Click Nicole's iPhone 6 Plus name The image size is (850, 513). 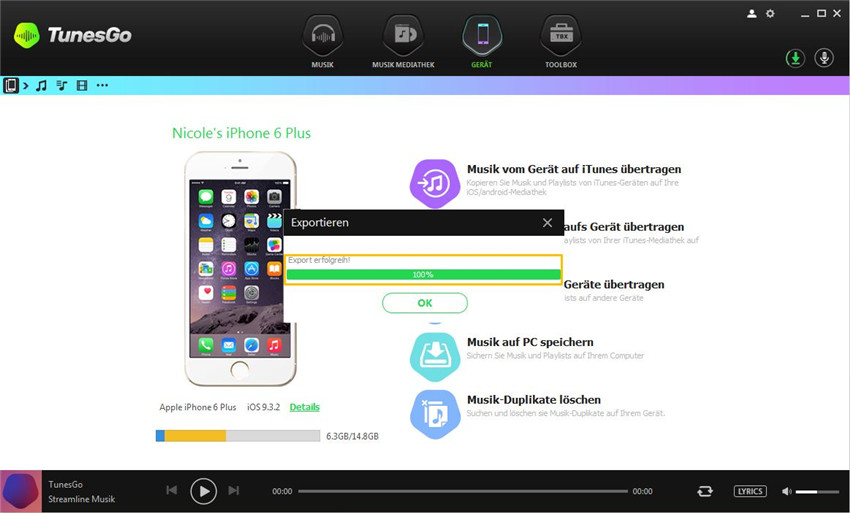[241, 133]
